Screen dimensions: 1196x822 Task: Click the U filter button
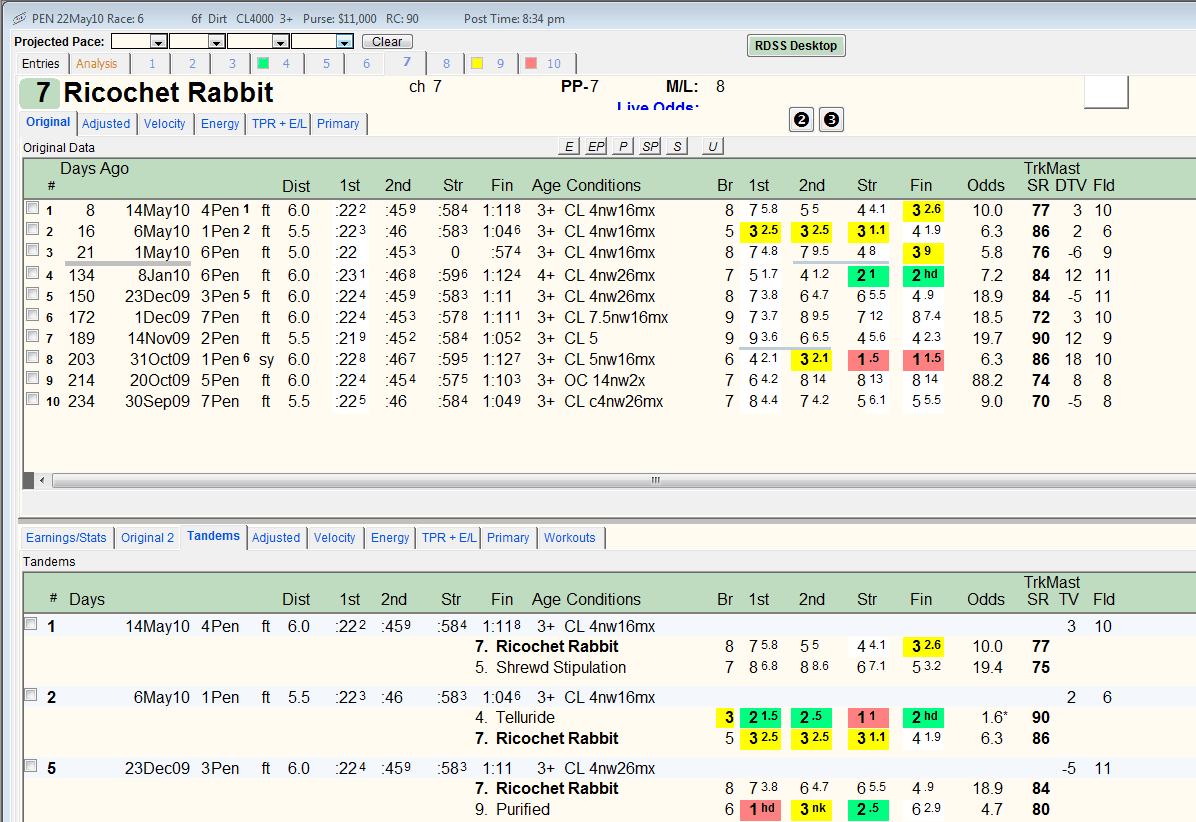click(712, 146)
